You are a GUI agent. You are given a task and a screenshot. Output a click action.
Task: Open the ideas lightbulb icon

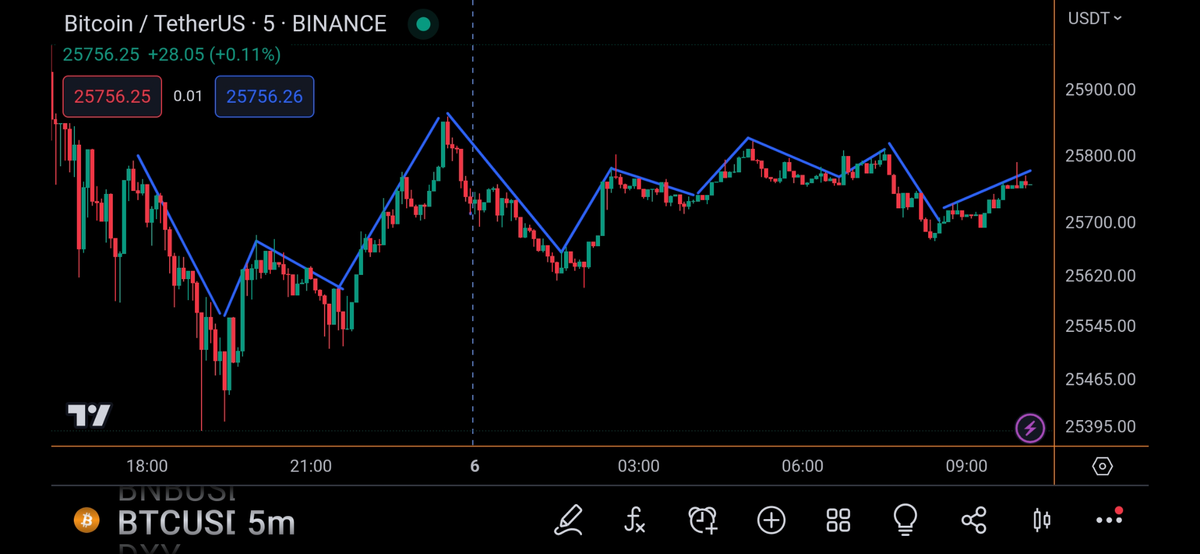[905, 519]
